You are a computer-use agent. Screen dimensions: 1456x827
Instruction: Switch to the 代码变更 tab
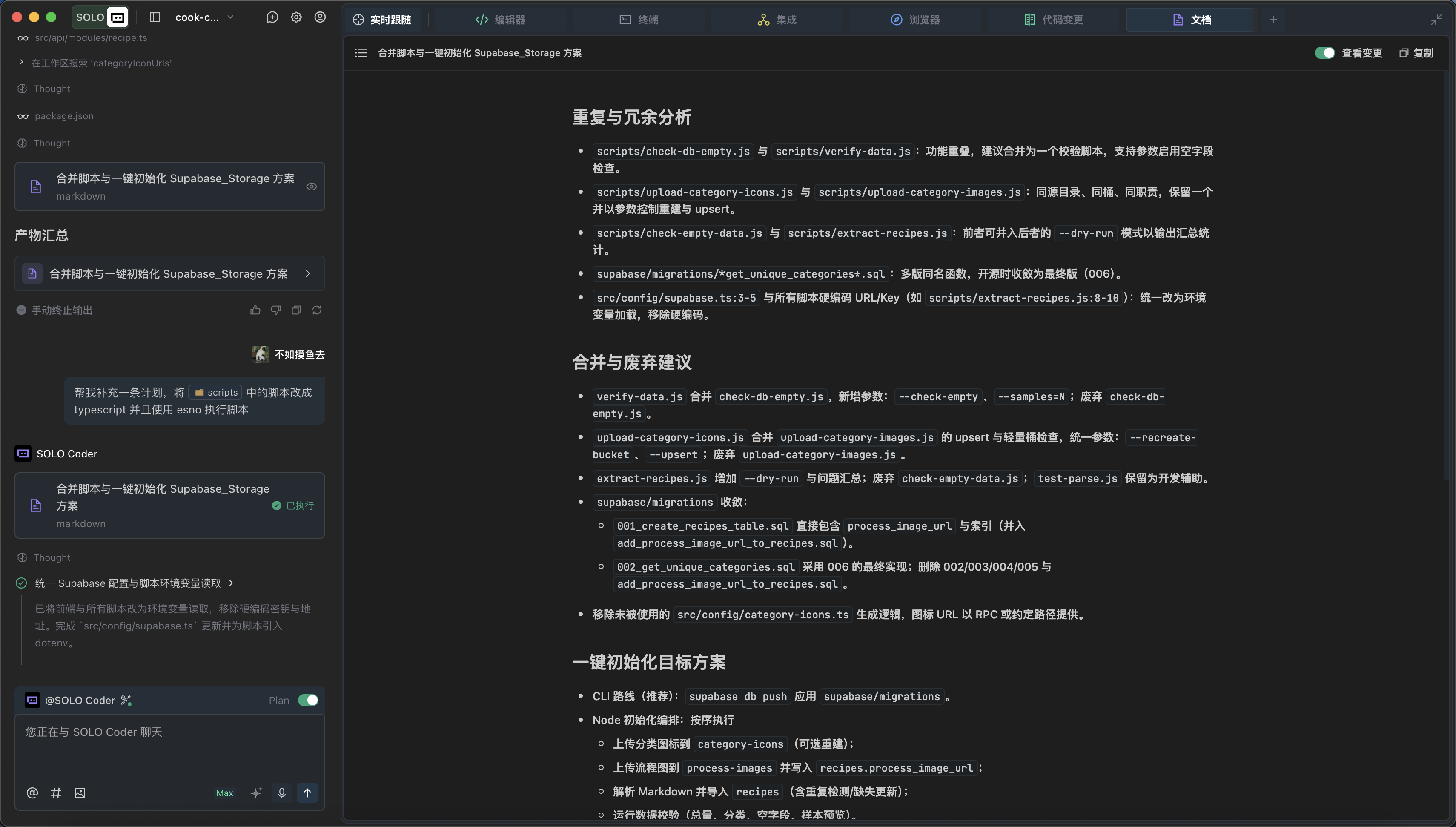pos(1054,20)
